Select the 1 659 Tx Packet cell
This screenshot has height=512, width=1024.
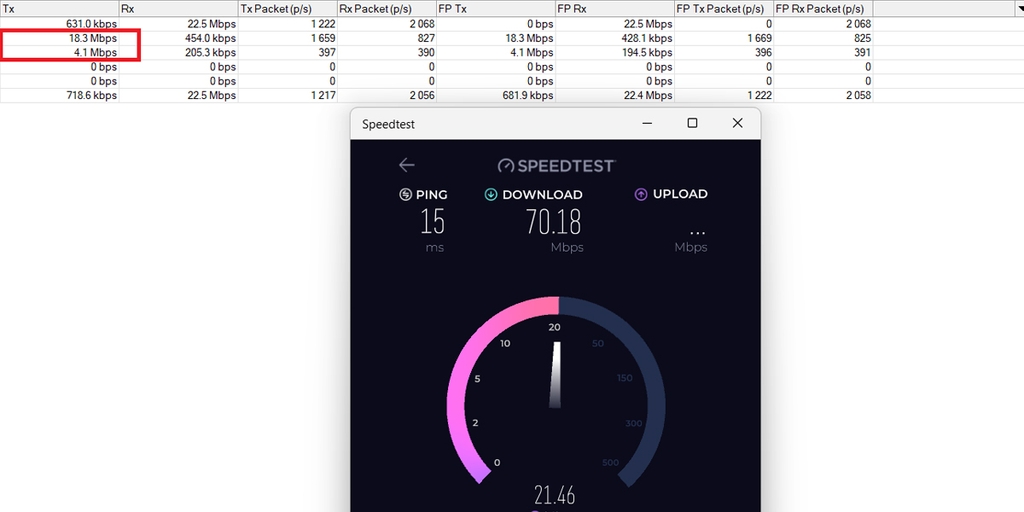[x=287, y=39]
